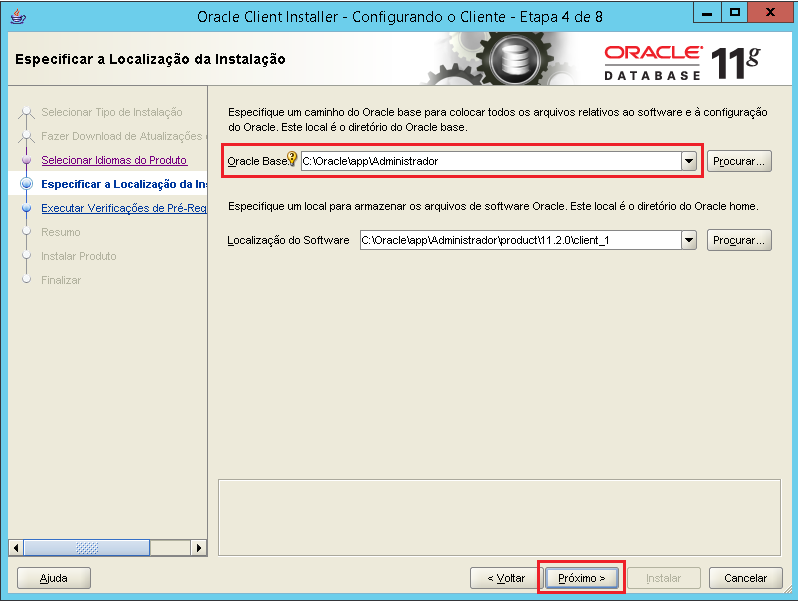Viewport: 798px width, 601px height.
Task: Click the Oracle Base path input field
Action: 491,161
